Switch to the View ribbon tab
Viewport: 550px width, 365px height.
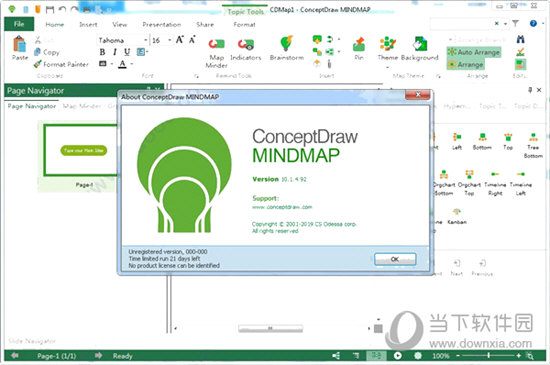pos(119,24)
